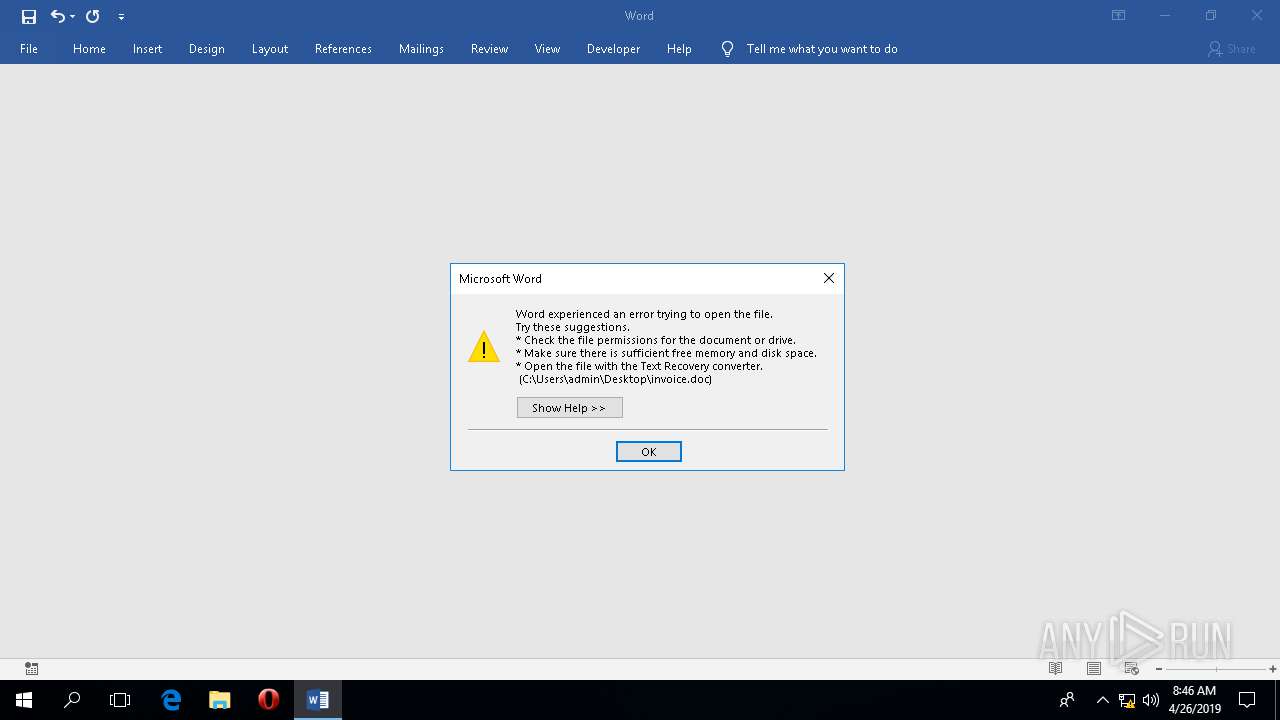Open the View tab
The image size is (1280, 720).
point(547,49)
